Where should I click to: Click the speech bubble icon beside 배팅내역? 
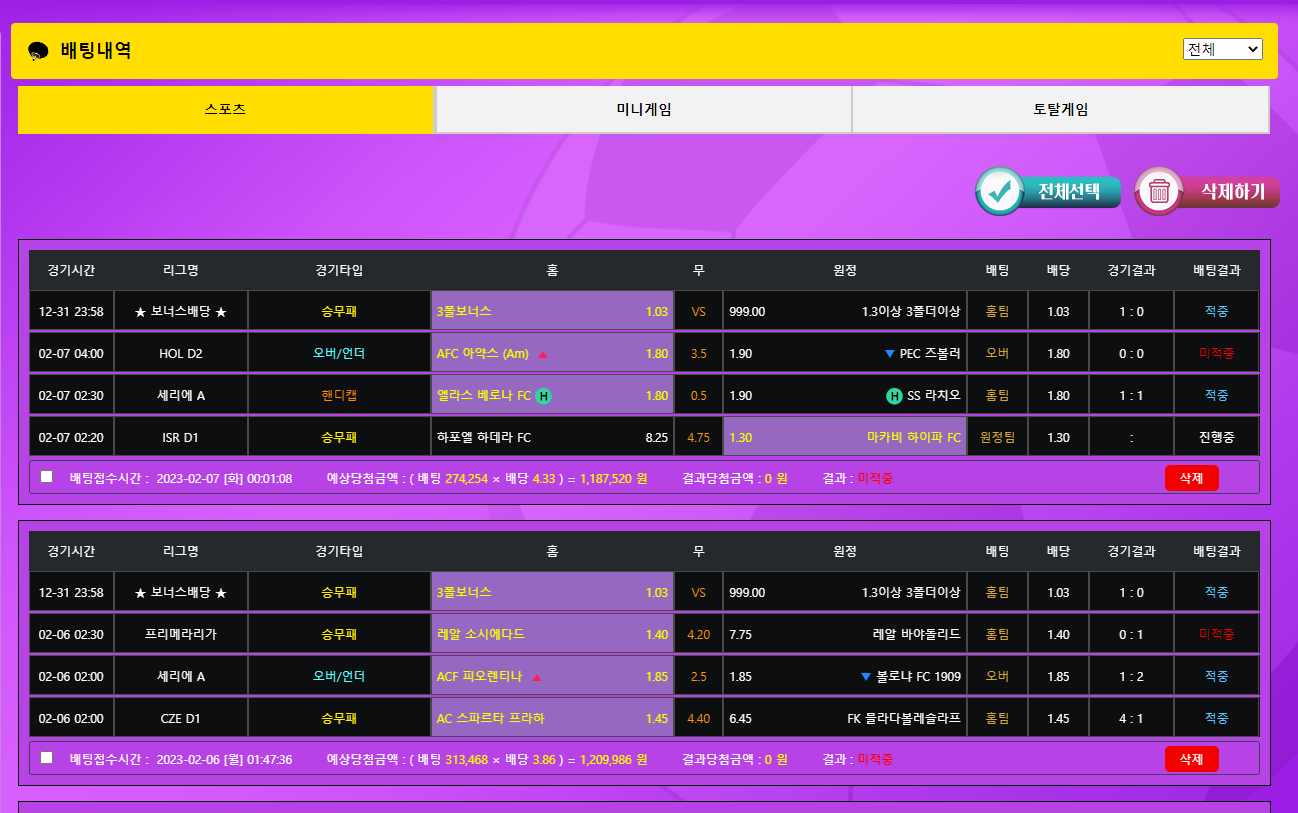coord(39,51)
